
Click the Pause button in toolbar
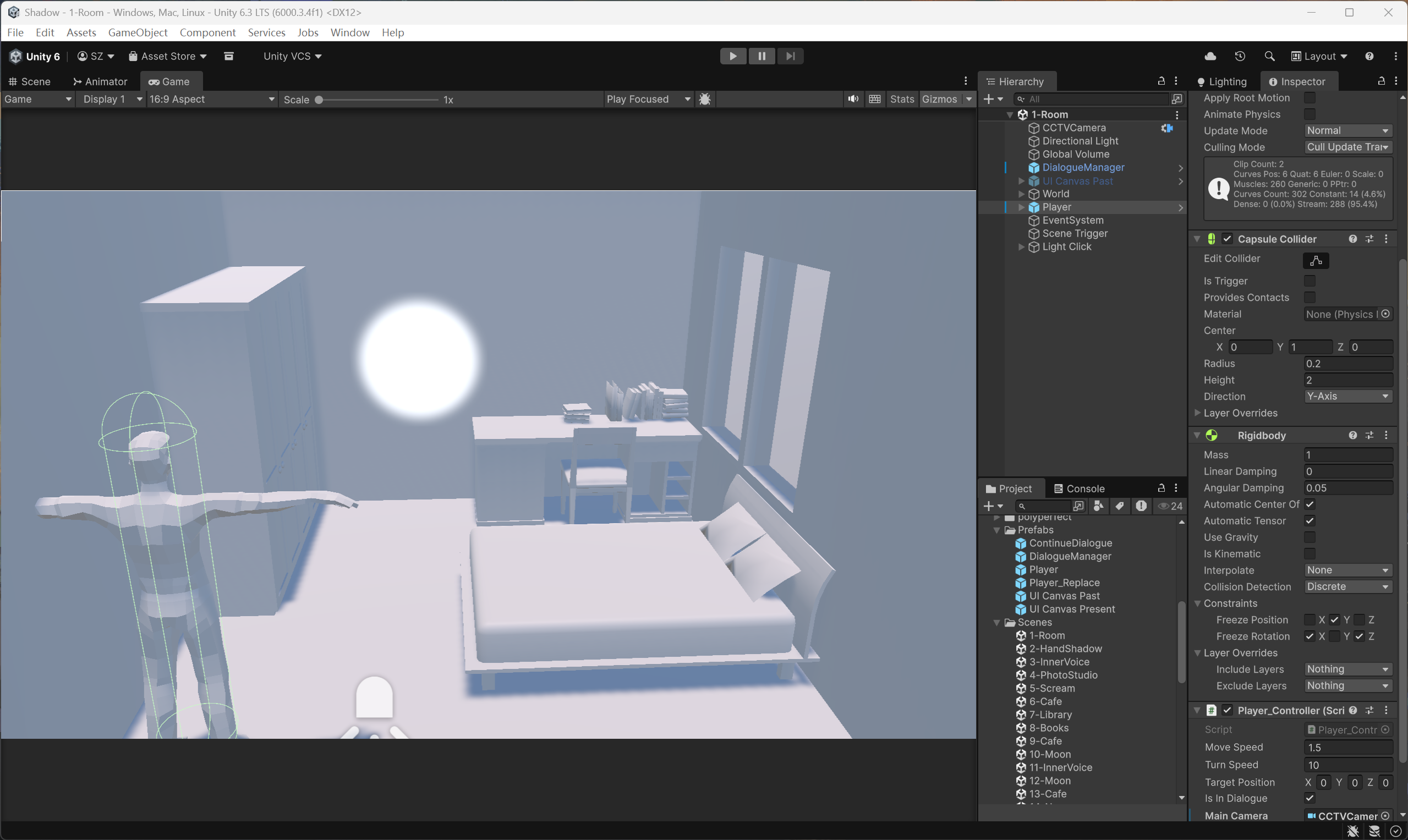pyautogui.click(x=761, y=56)
